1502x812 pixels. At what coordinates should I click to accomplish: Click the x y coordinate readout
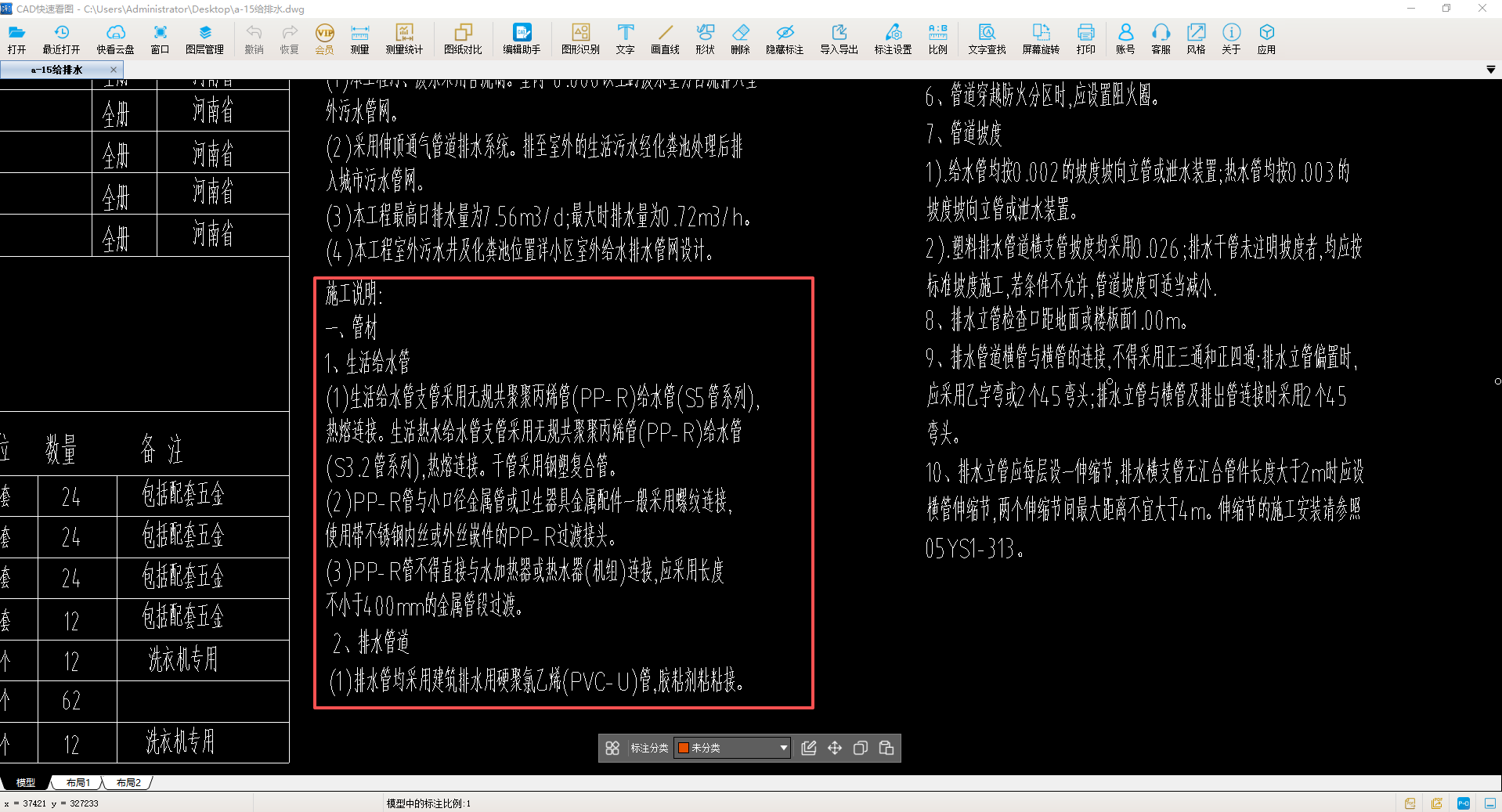tap(51, 803)
